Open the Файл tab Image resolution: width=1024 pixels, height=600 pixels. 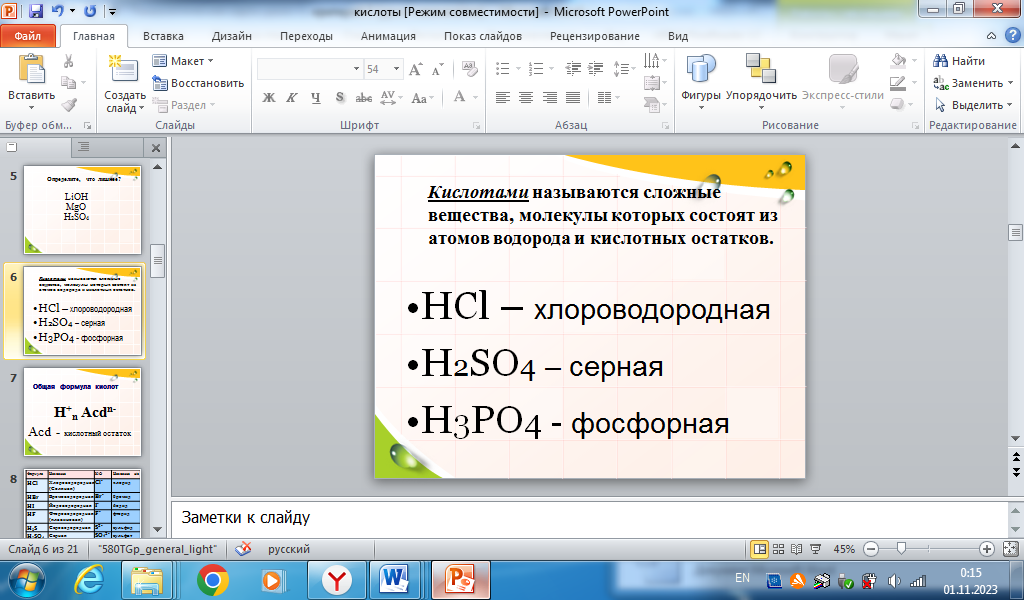[x=27, y=36]
